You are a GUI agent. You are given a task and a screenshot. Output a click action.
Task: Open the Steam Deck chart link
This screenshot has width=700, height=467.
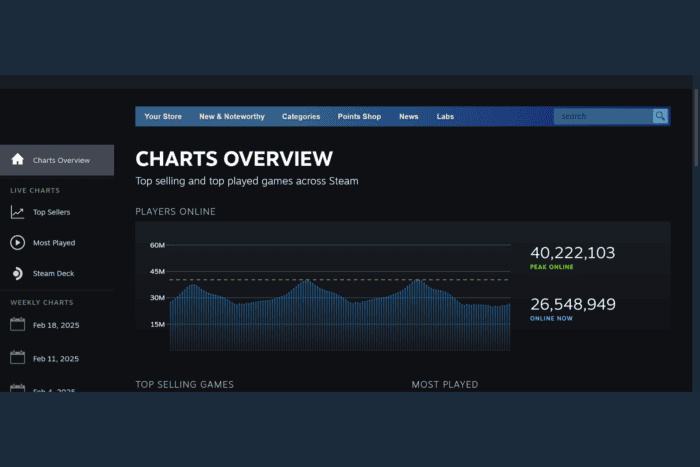[x=54, y=273]
